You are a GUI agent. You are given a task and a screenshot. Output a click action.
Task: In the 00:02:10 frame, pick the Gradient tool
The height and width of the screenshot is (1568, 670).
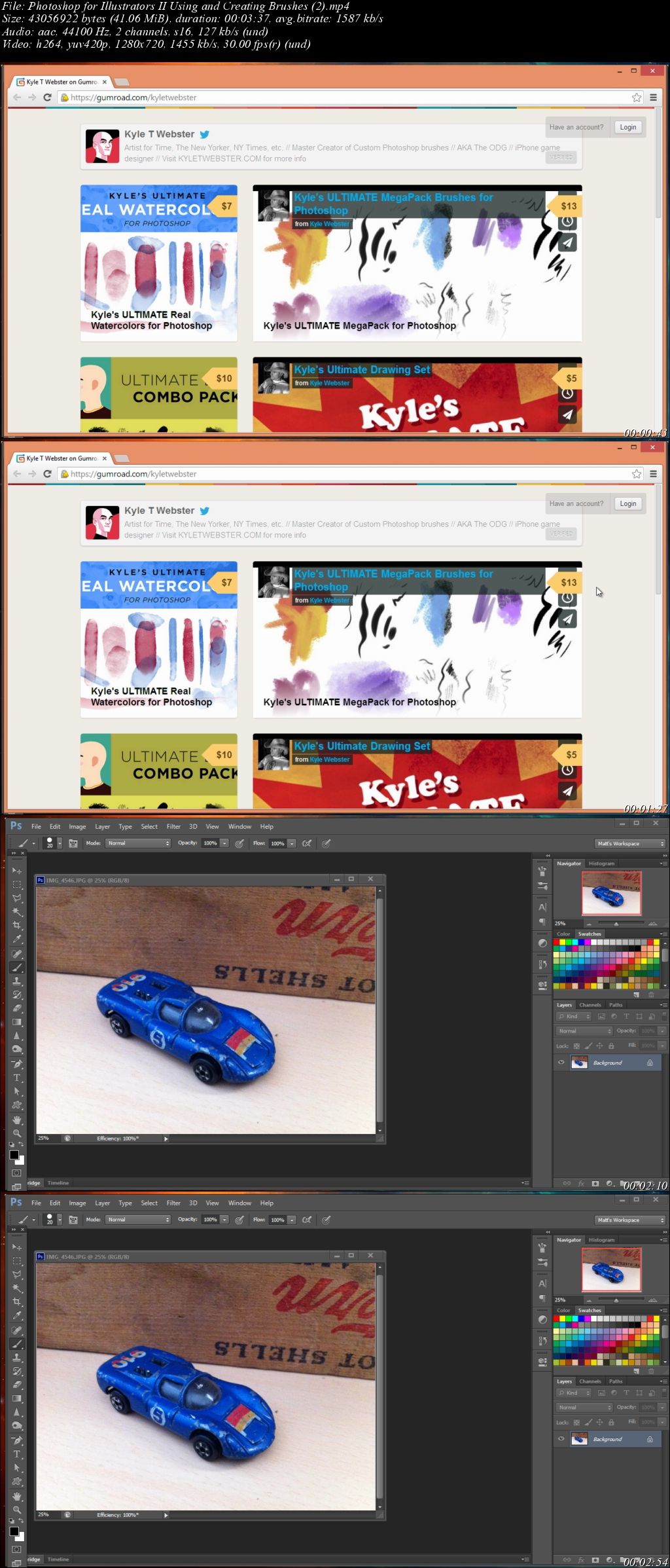click(x=17, y=1022)
